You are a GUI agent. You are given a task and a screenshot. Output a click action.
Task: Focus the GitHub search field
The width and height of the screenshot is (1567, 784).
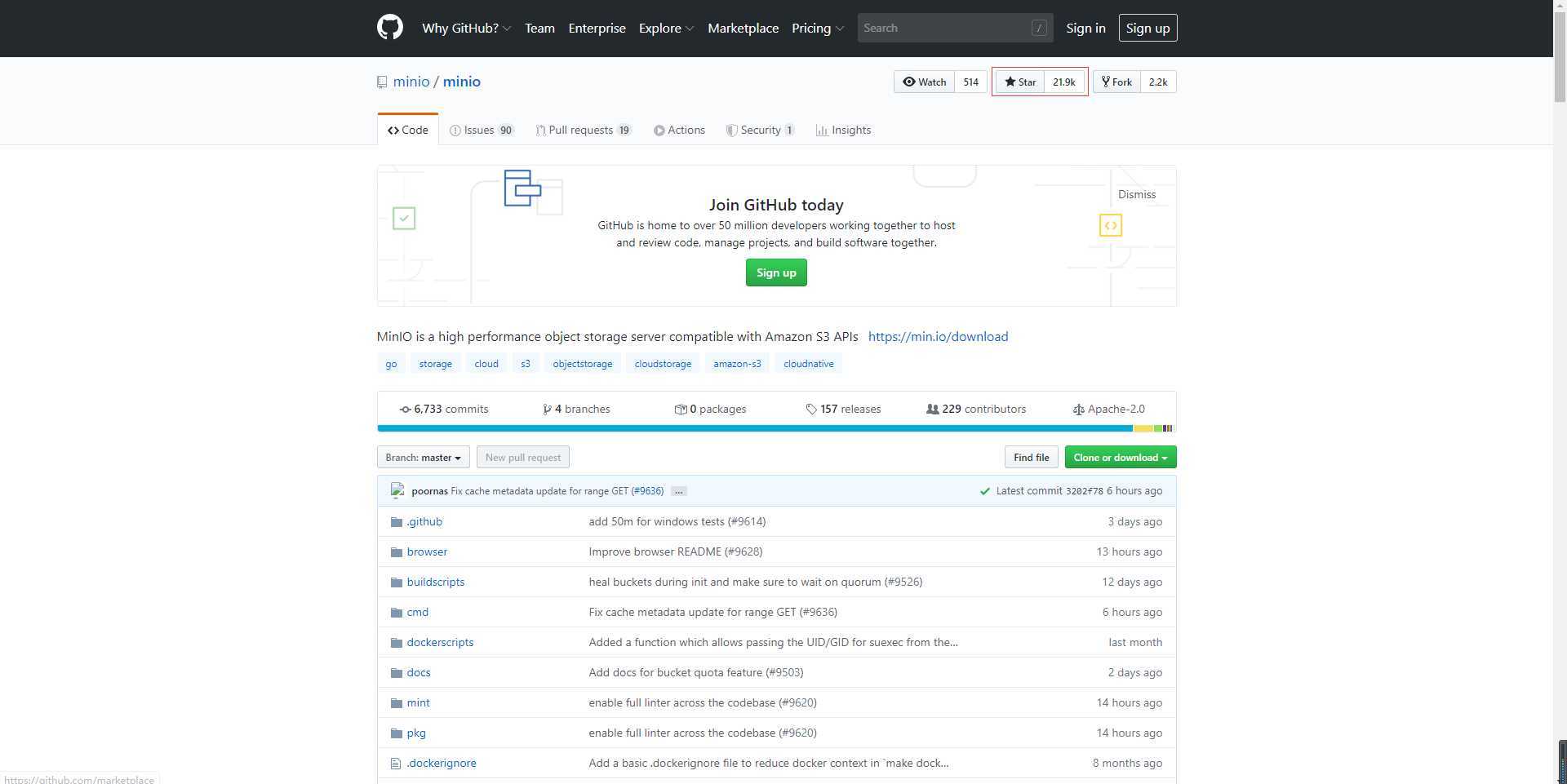click(955, 28)
